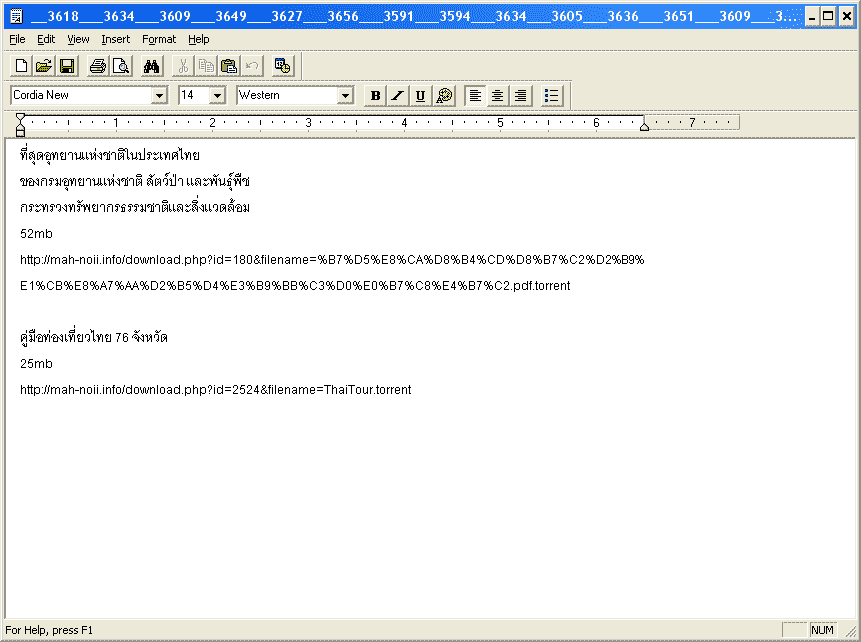Expand the Western script dropdown

(x=346, y=95)
